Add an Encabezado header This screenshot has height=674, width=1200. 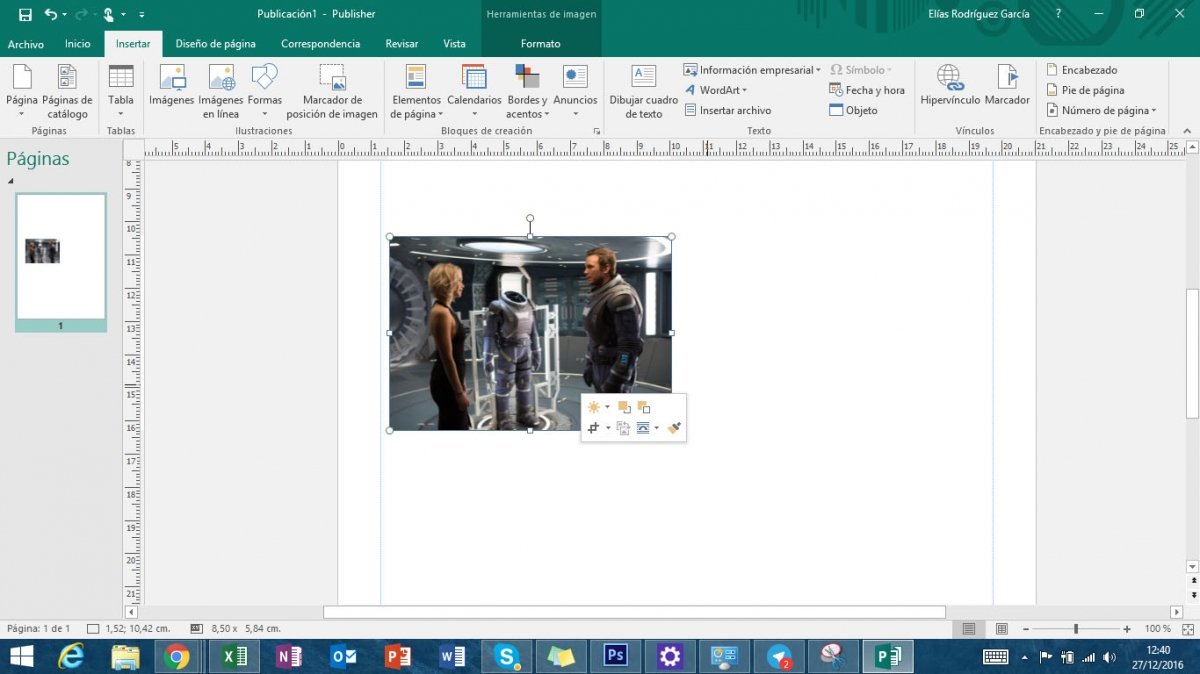pyautogui.click(x=1082, y=70)
